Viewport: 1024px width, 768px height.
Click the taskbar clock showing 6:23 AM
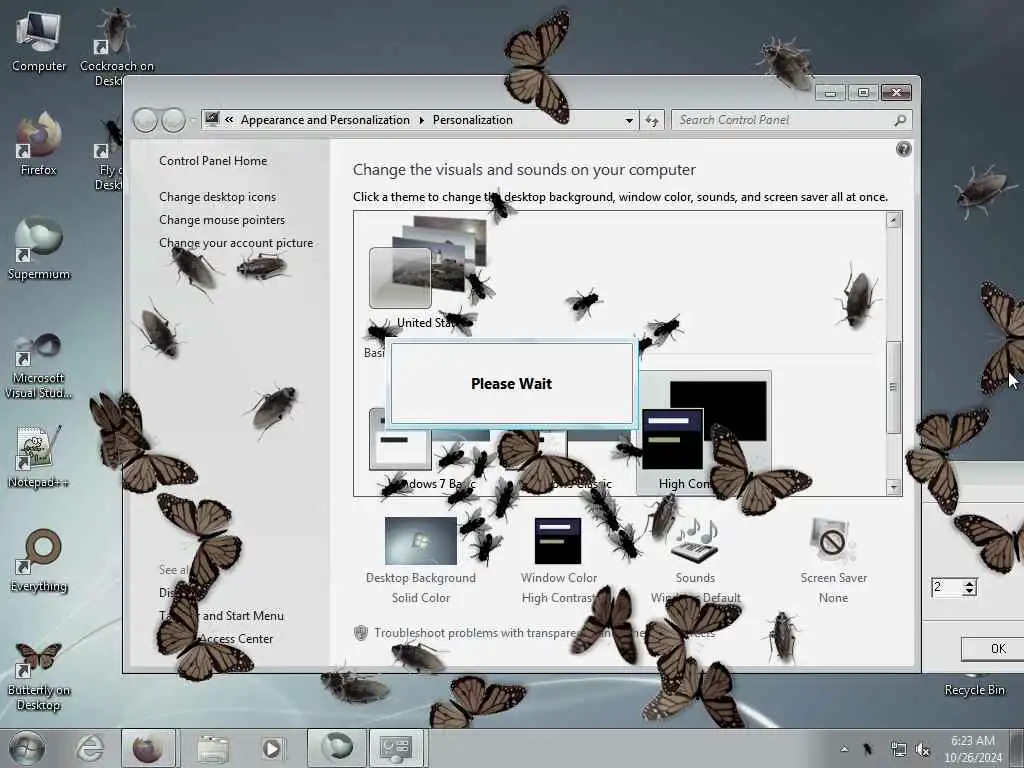973,749
